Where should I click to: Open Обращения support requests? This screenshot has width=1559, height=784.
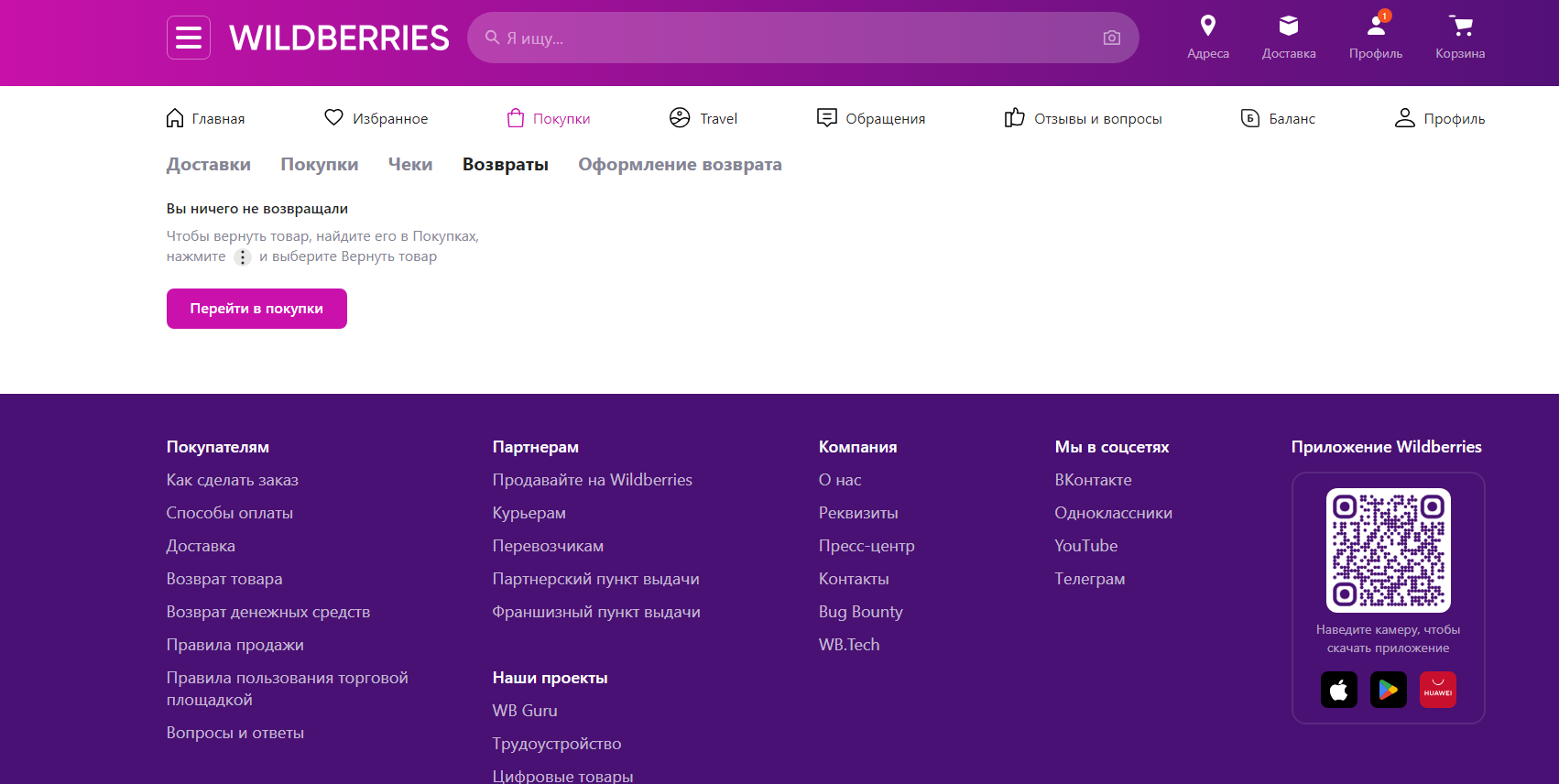(x=871, y=118)
